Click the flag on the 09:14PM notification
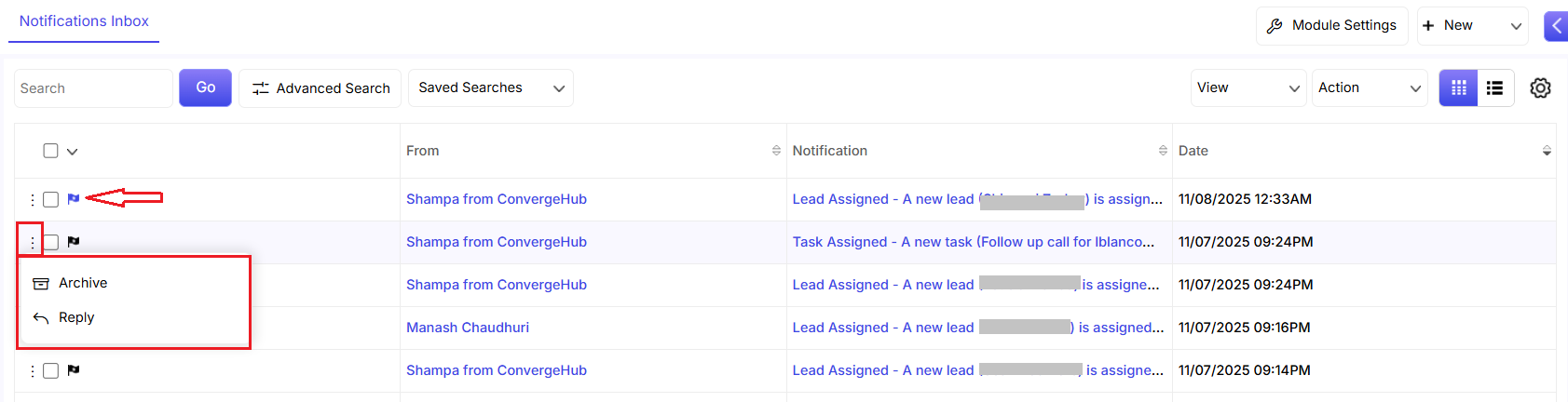1568x402 pixels. click(x=74, y=370)
